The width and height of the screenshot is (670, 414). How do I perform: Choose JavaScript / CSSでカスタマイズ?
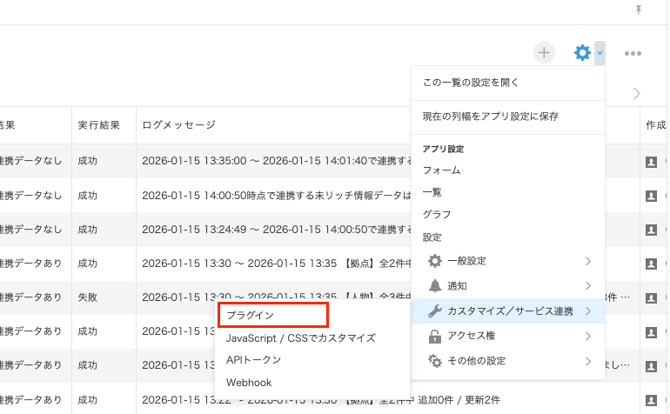pos(300,338)
